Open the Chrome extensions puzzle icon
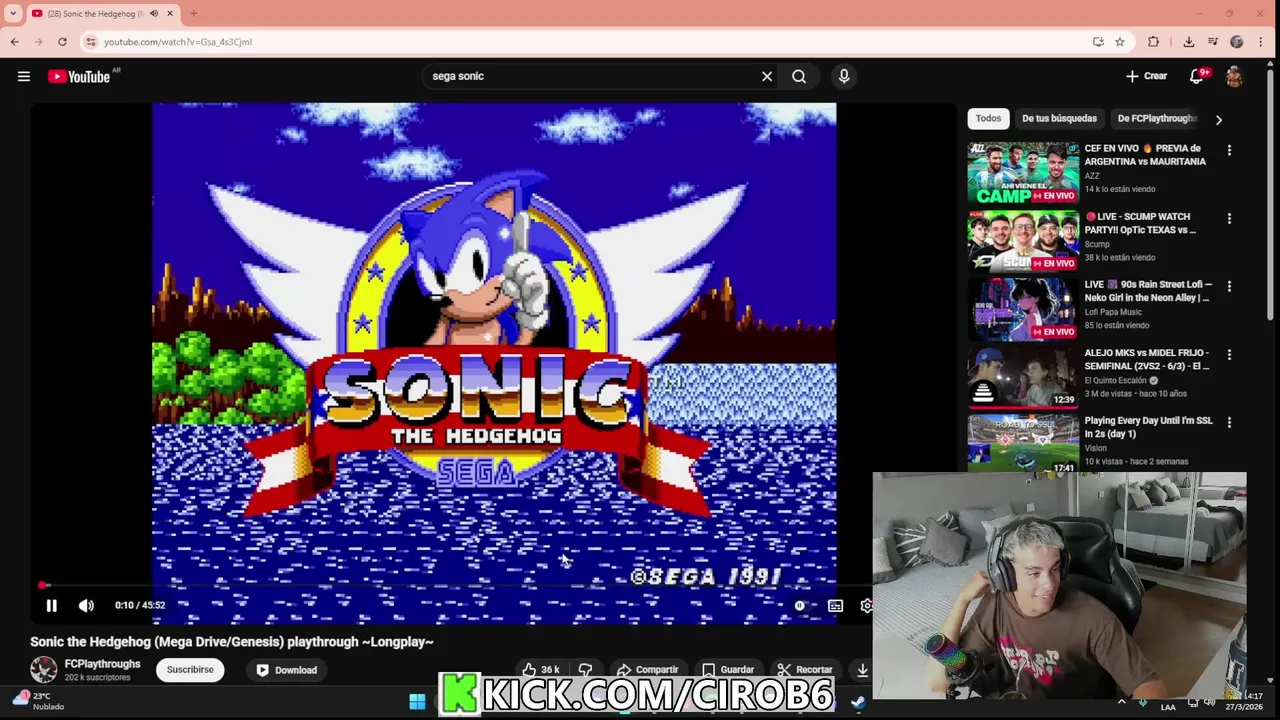The height and width of the screenshot is (720, 1280). click(1153, 42)
